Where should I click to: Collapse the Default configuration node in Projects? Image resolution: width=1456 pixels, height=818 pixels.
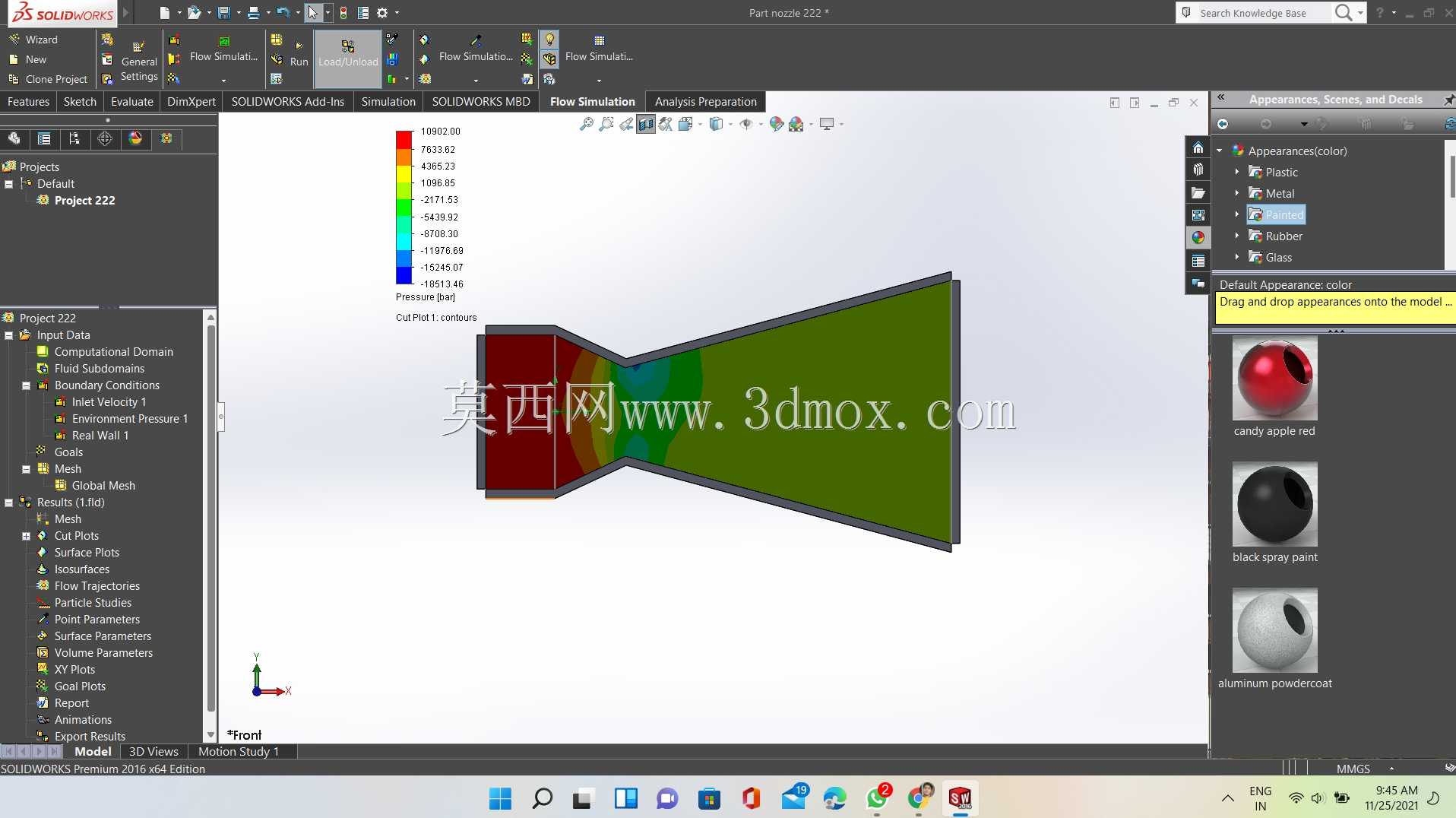[x=8, y=184]
